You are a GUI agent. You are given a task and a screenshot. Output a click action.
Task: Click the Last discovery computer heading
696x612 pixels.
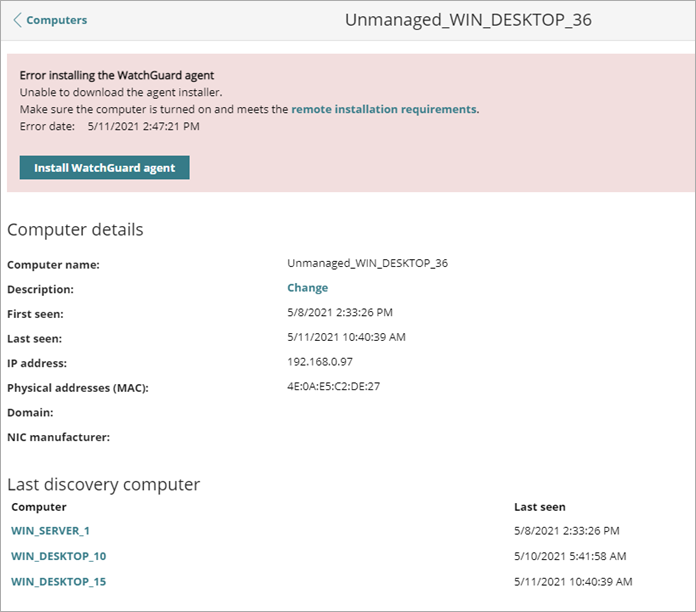click(x=103, y=484)
